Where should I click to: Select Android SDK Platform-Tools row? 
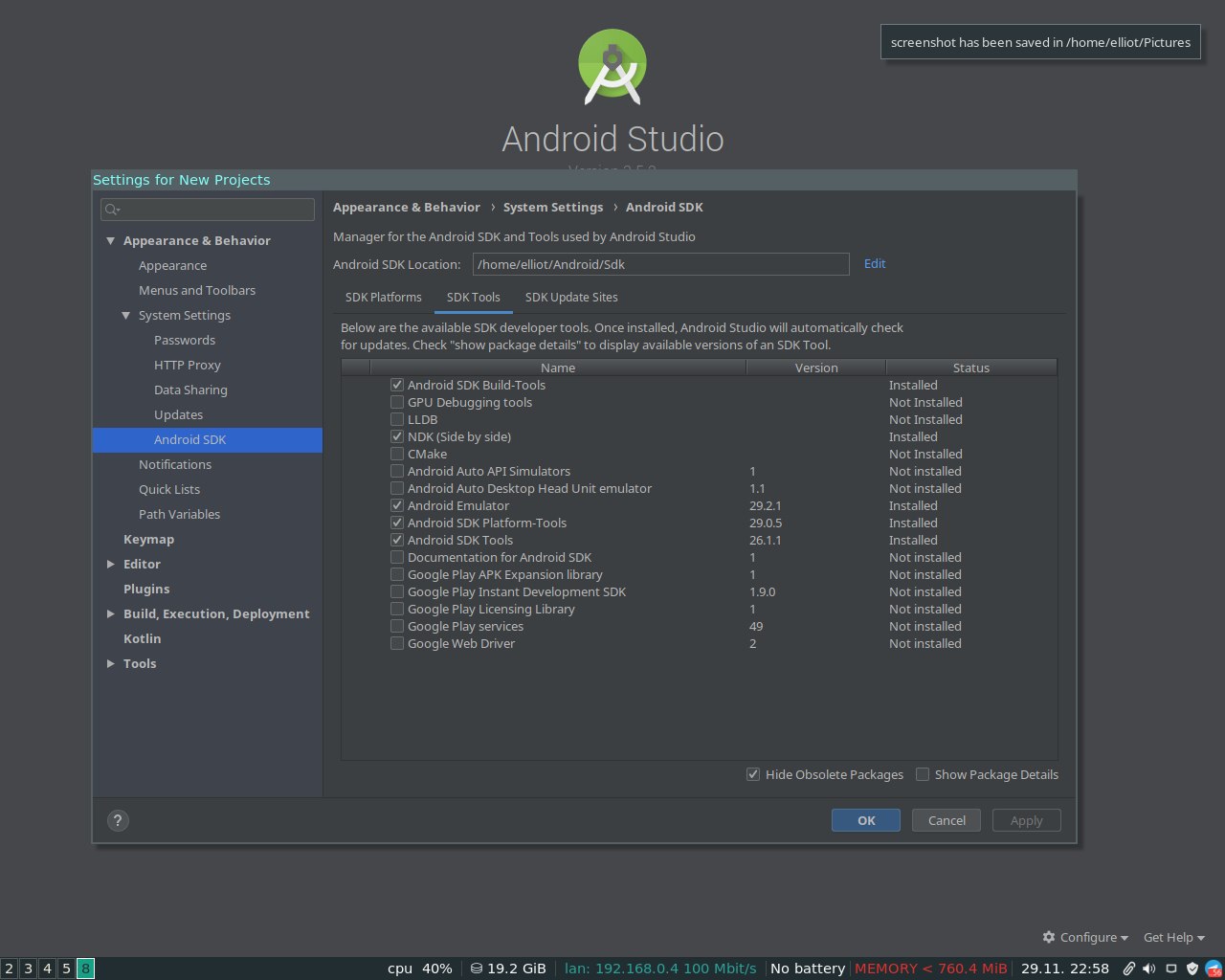(700, 523)
